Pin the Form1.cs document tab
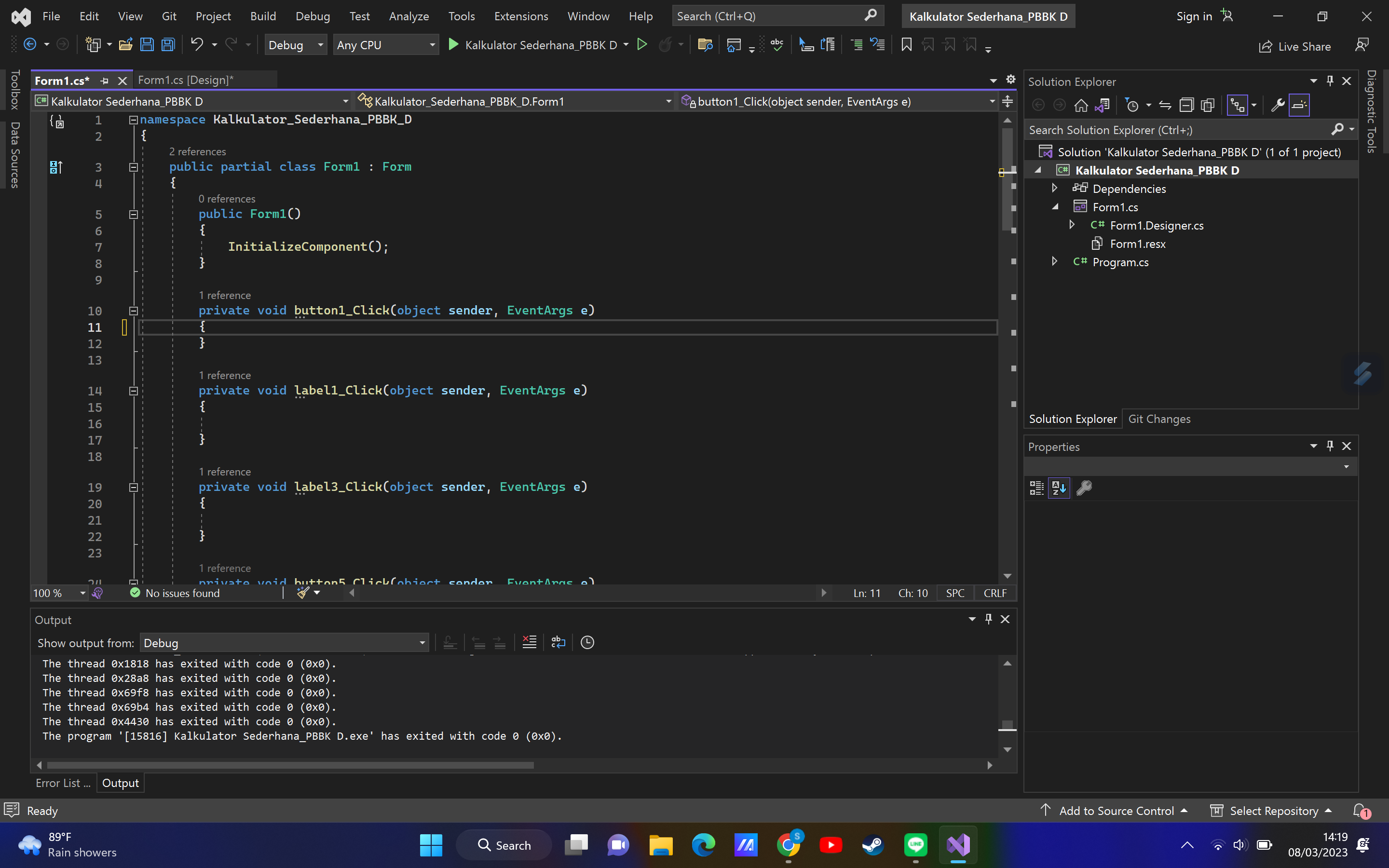This screenshot has height=868, width=1389. [x=105, y=81]
